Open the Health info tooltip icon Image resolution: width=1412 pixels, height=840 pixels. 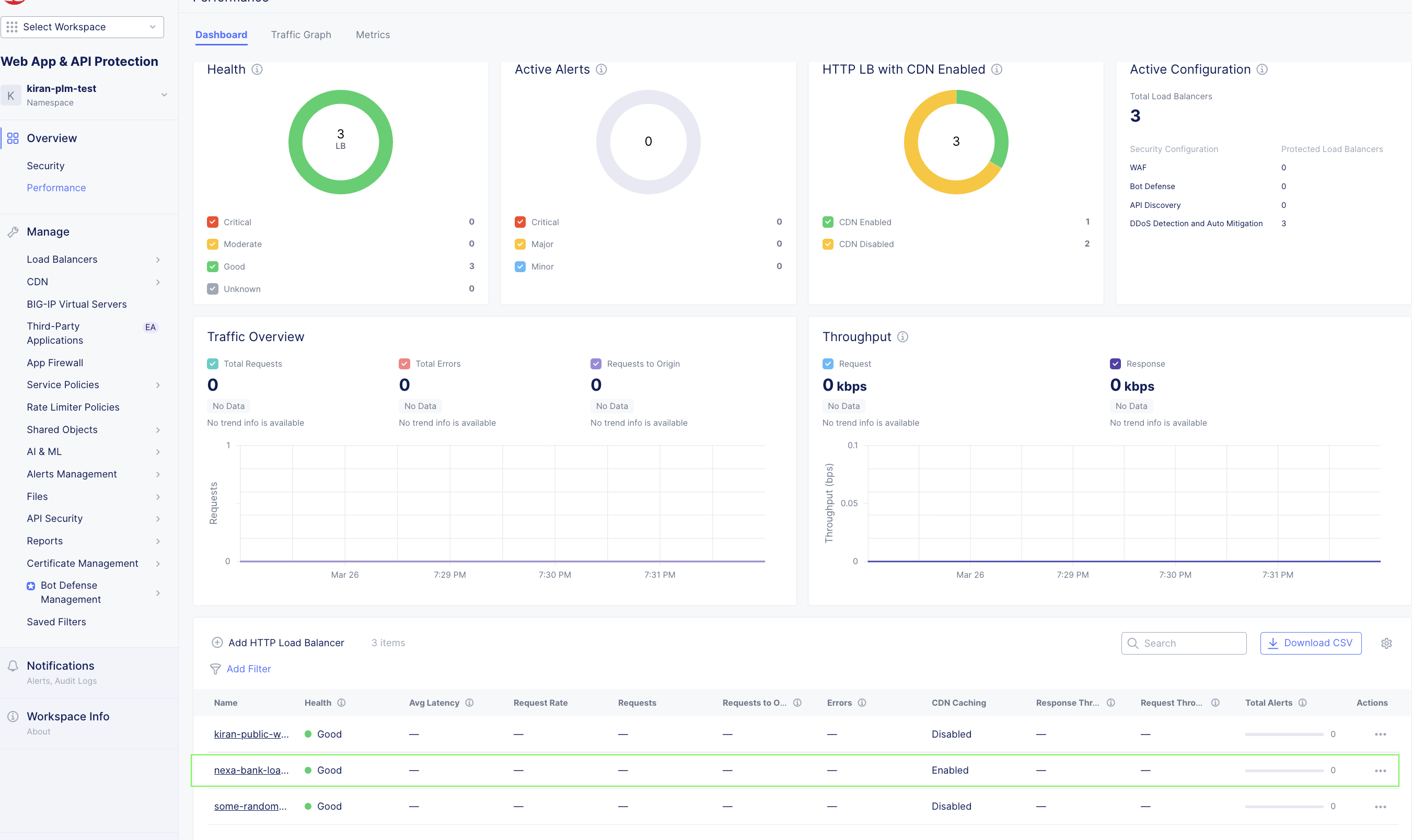click(258, 69)
